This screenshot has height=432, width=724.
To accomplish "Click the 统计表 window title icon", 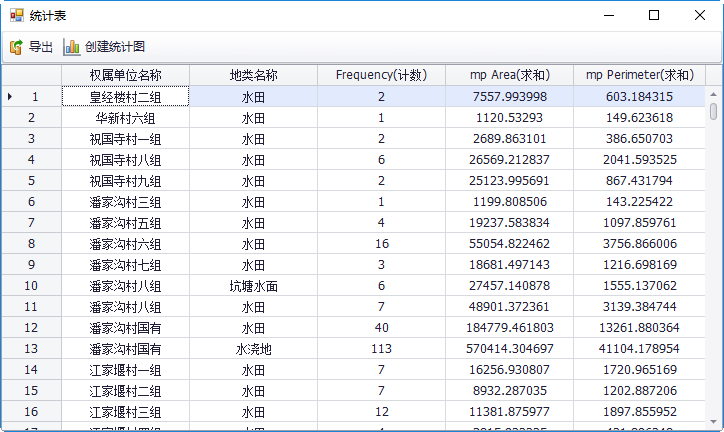I will [16, 16].
